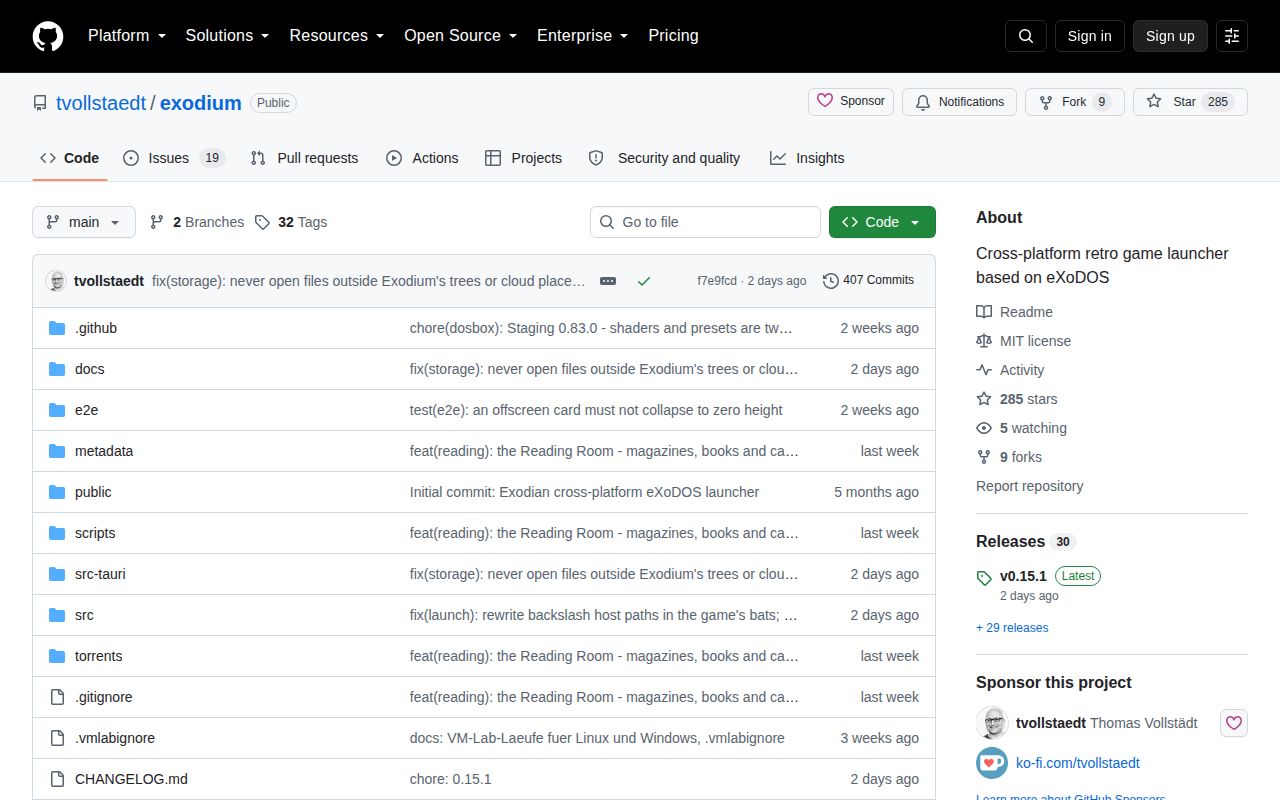Open the main branch selector dropdown
The height and width of the screenshot is (800, 1280).
tap(84, 222)
